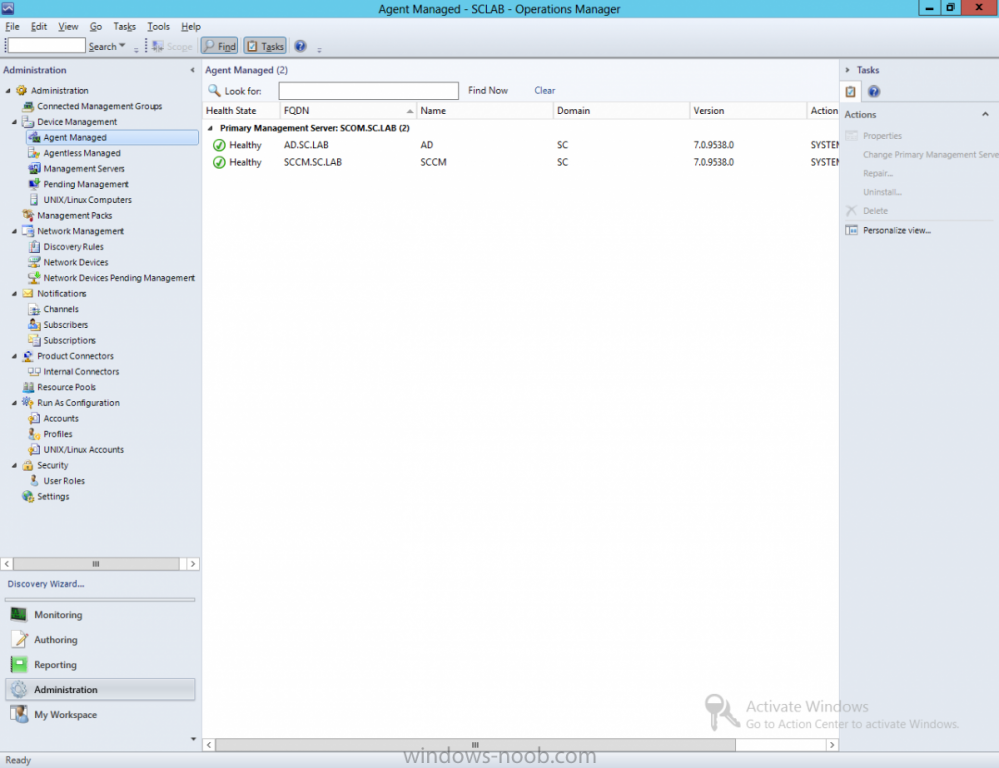Open the Monitoring workspace icon
The image size is (999, 768).
(x=19, y=614)
